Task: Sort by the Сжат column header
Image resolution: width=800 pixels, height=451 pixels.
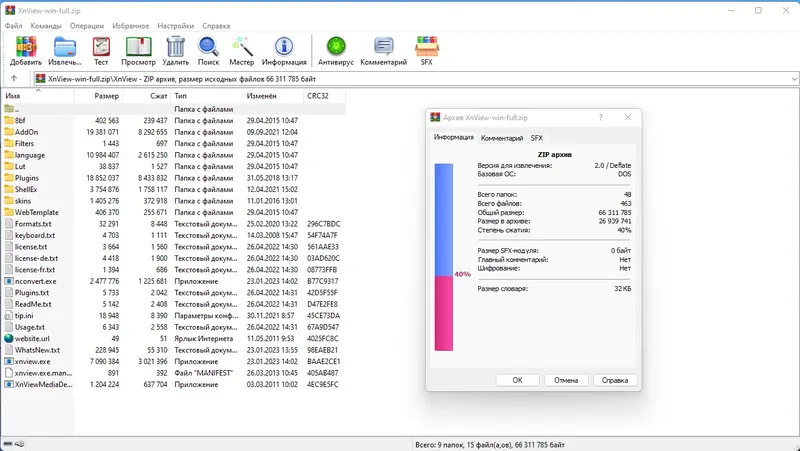Action: pos(147,95)
